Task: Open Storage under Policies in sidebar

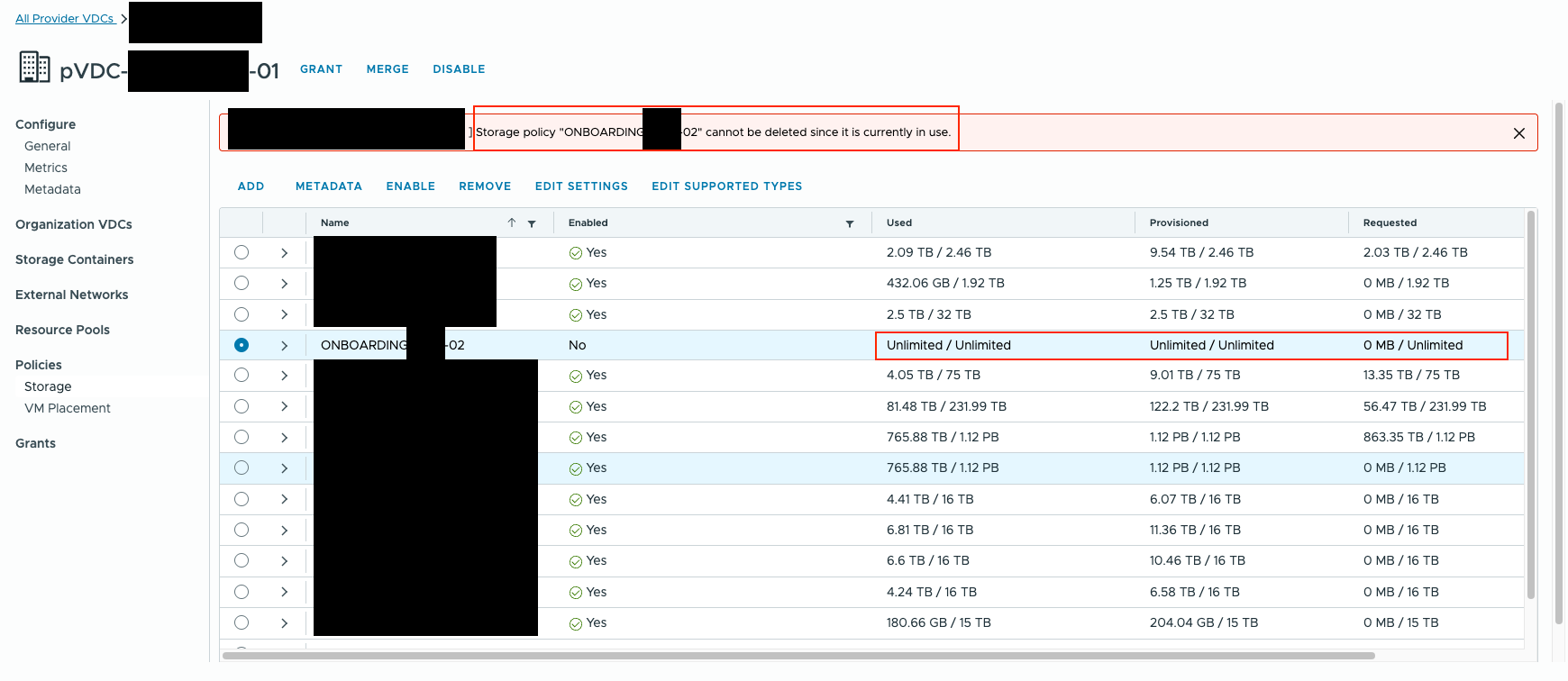Action: click(48, 386)
